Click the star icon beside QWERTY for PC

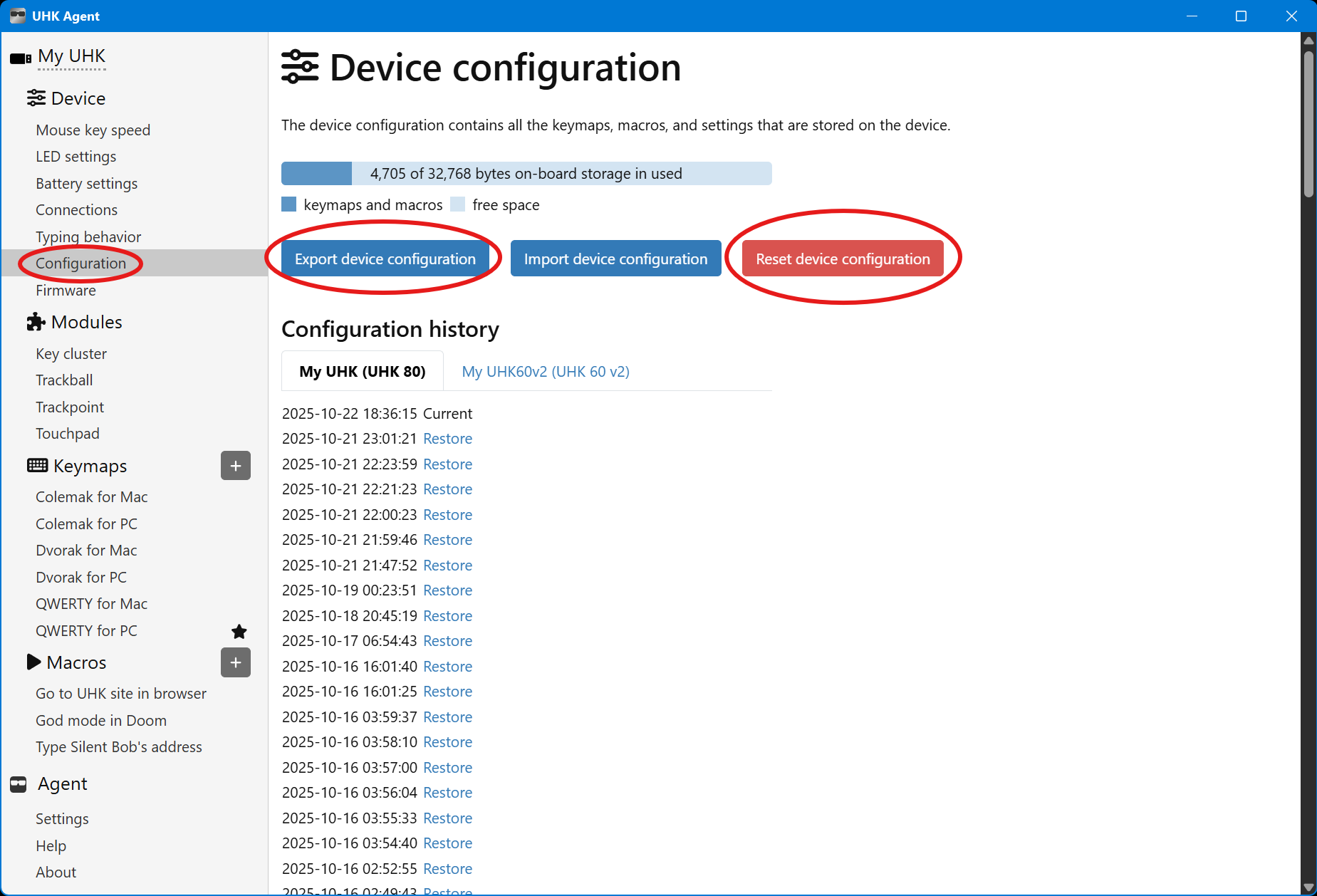click(x=239, y=631)
